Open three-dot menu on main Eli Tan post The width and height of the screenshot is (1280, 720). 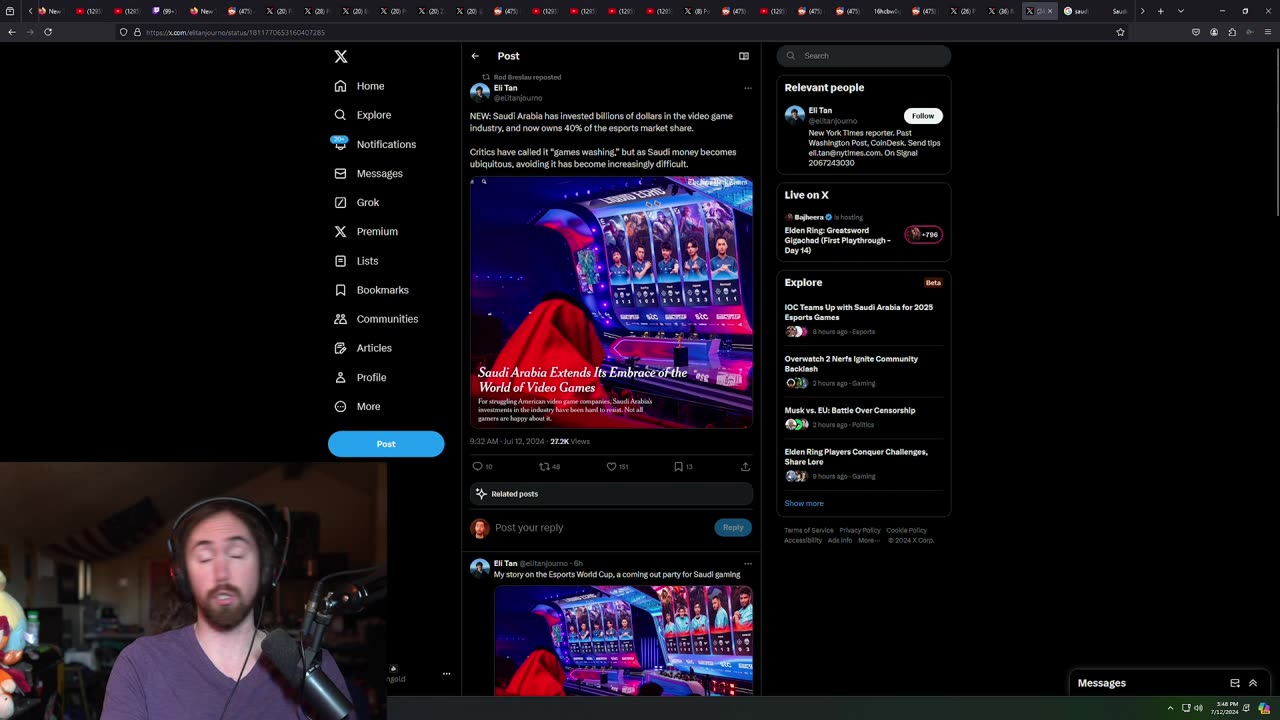[747, 88]
